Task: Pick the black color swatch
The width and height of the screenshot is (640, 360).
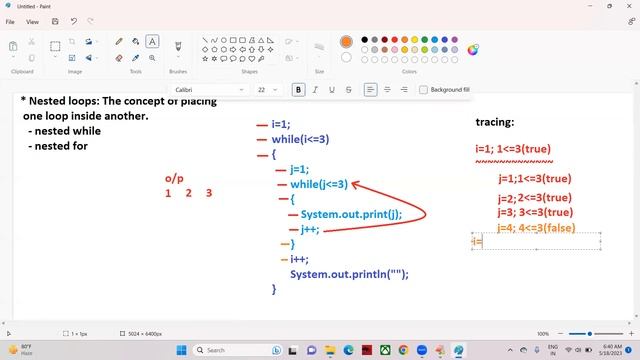Action: (x=364, y=40)
